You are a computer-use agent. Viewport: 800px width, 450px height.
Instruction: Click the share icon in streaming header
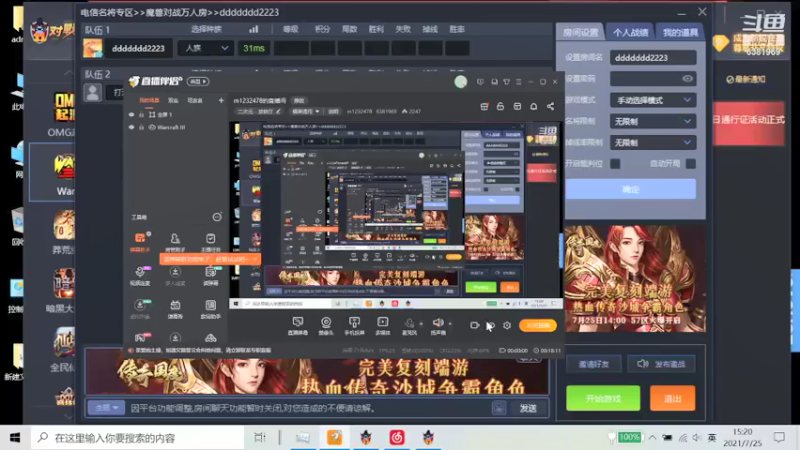coord(550,106)
